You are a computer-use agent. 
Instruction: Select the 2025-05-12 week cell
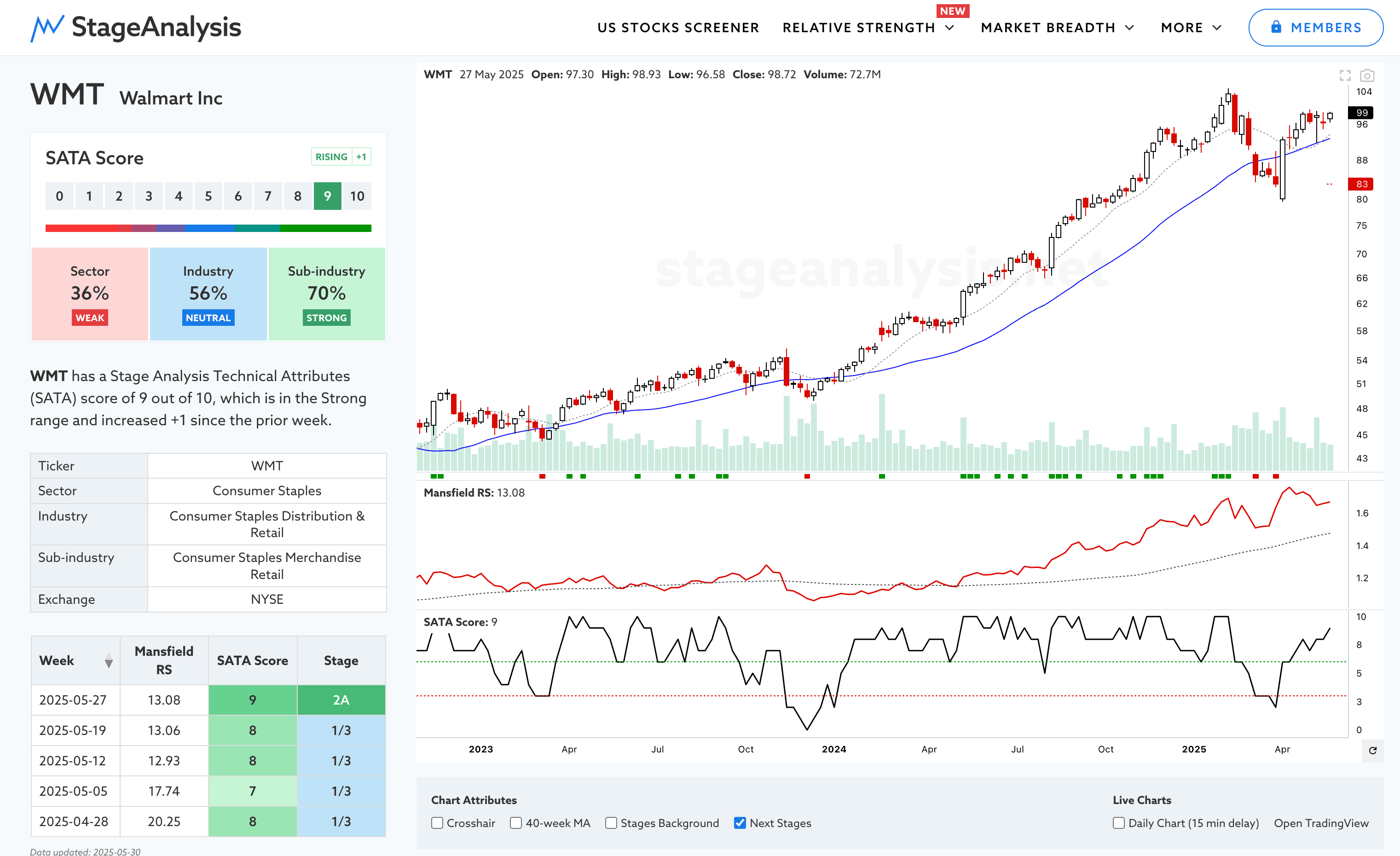tap(75, 761)
